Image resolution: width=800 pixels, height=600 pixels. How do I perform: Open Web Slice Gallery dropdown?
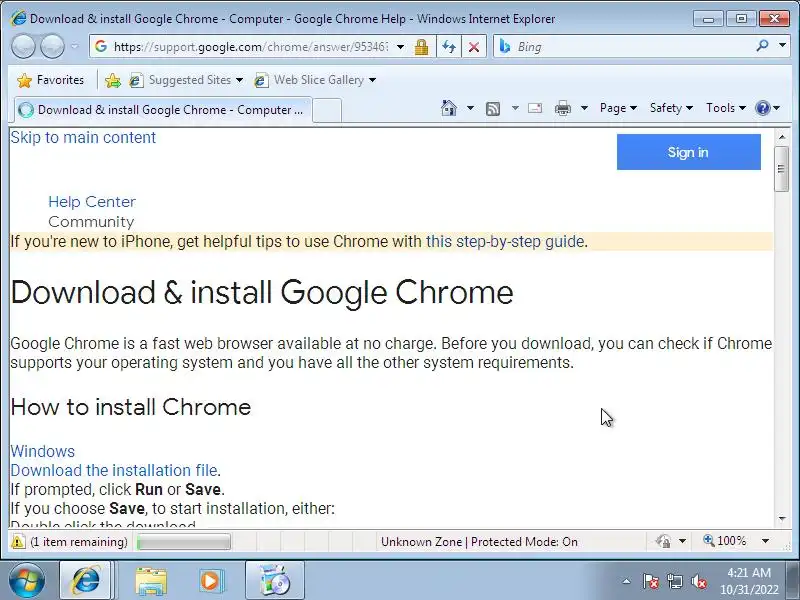[315, 80]
